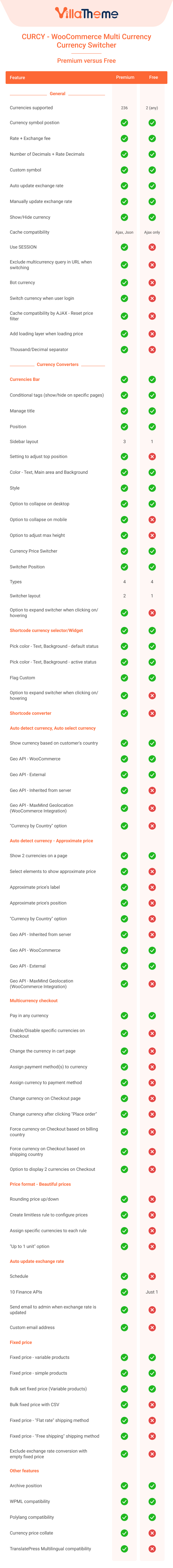Click the Free green check for WPML compatibility
This screenshot has height=1568, width=173.
tap(152, 1502)
